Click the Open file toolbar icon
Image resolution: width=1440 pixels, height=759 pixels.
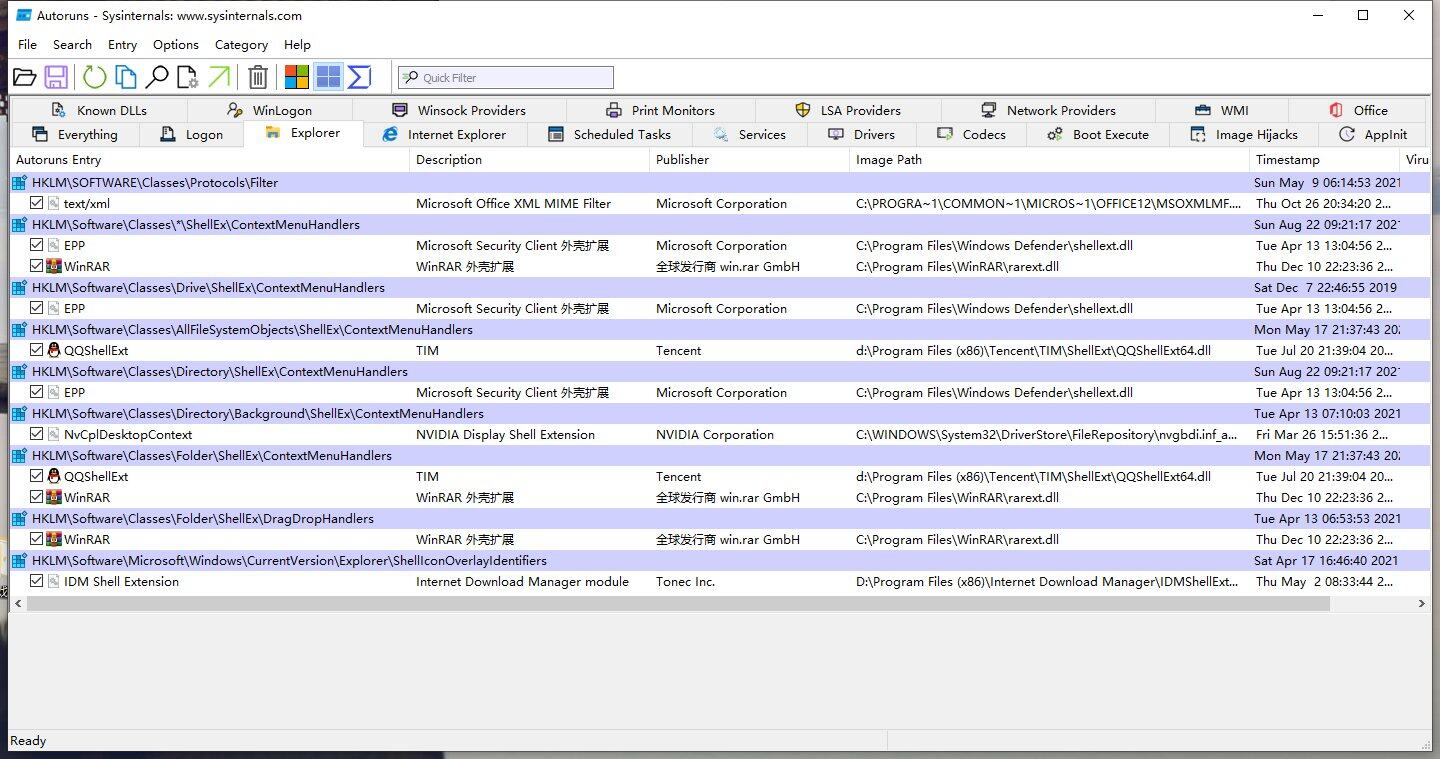pos(25,77)
